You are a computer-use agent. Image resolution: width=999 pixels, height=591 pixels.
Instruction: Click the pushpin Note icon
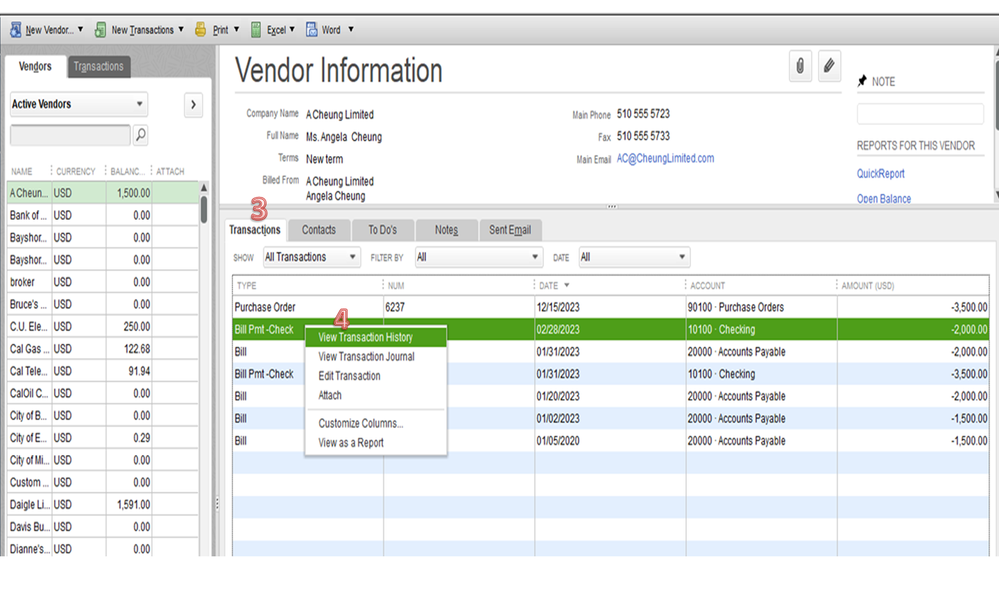[x=862, y=81]
